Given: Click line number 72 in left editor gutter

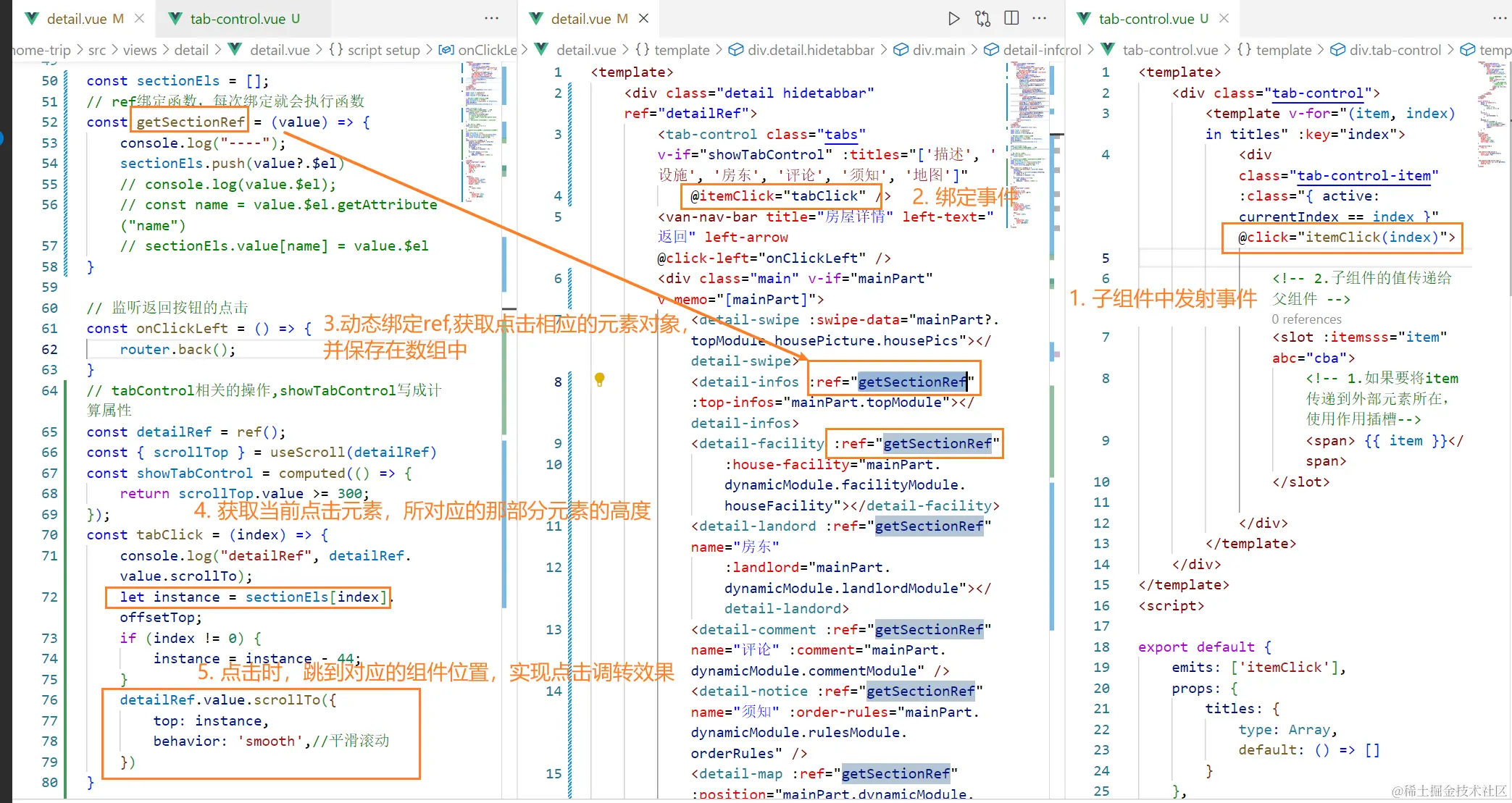Looking at the screenshot, I should point(49,597).
